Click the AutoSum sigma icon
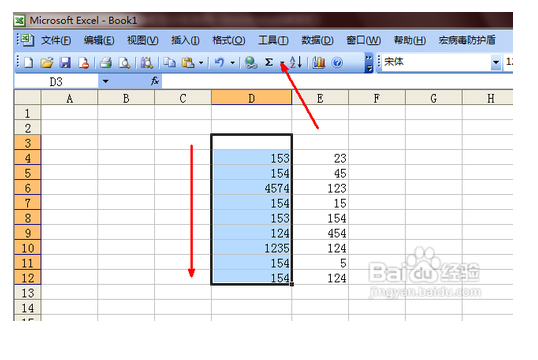538x360 pixels. click(269, 62)
